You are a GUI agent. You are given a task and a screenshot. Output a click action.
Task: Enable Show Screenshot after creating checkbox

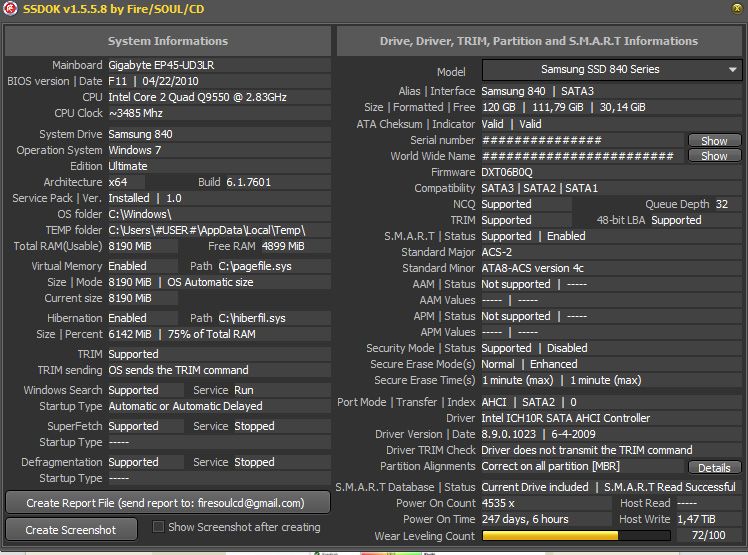coord(158,526)
